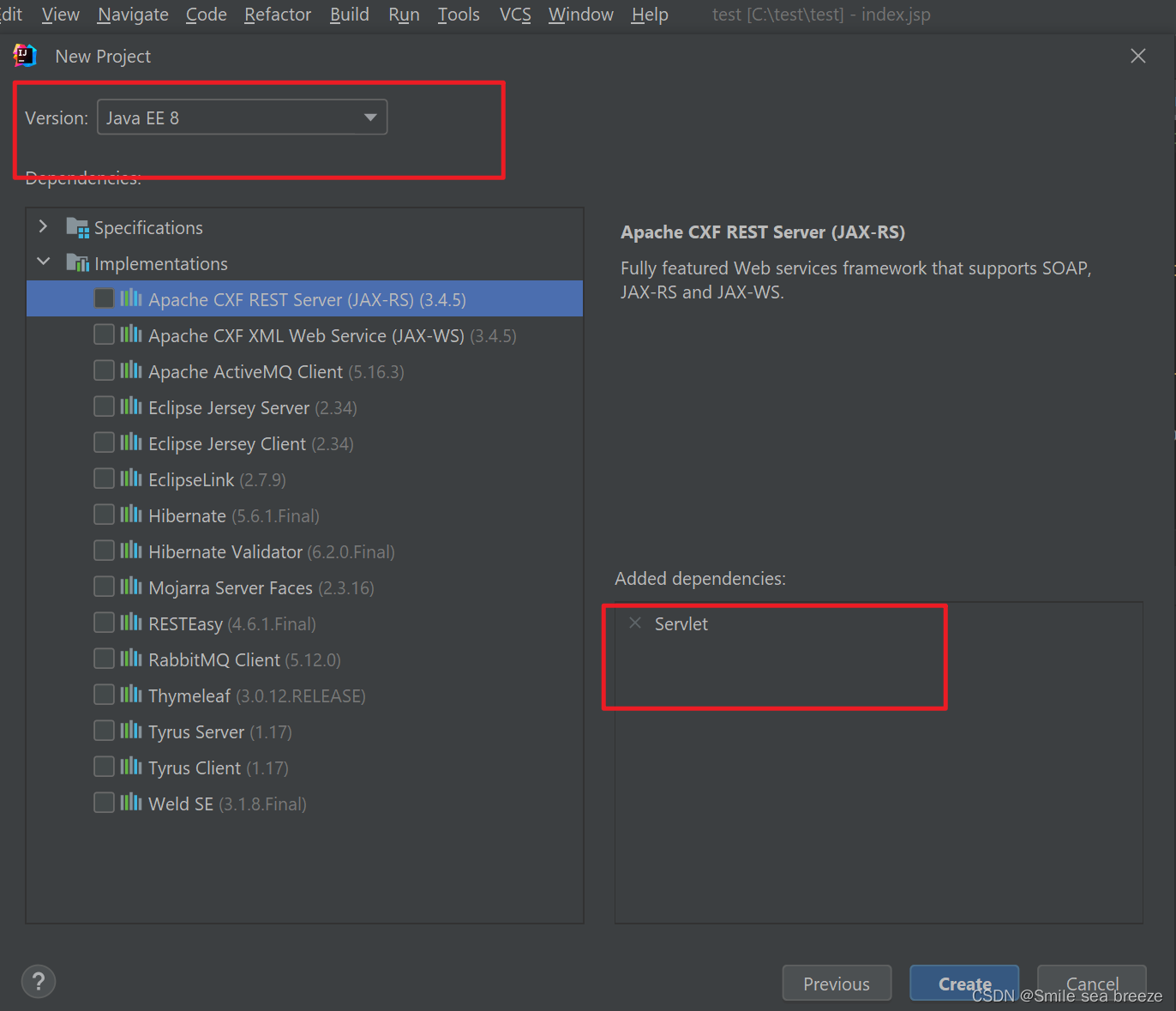Viewport: 1176px width, 1011px height.
Task: Click library icon next to RESTEasy
Action: coord(131,623)
